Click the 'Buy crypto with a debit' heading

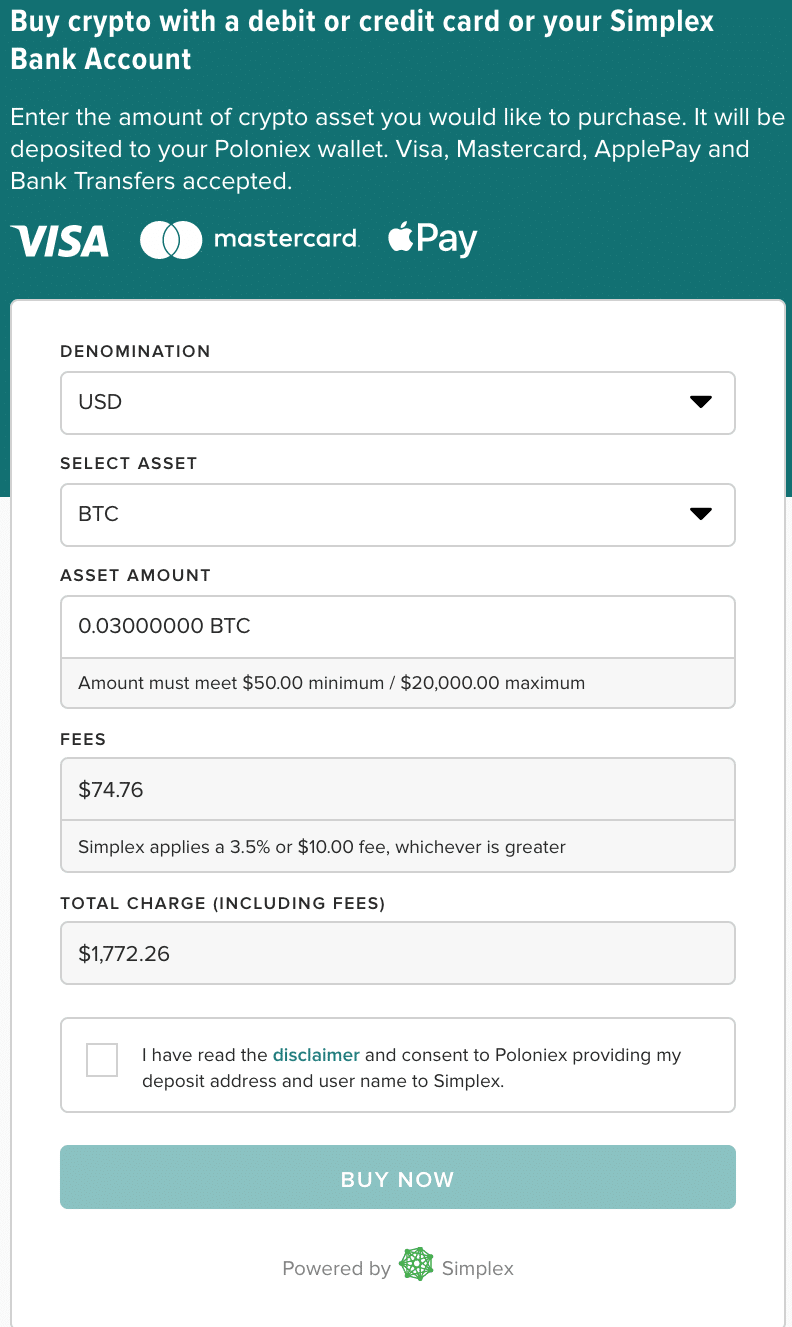pyautogui.click(x=363, y=40)
